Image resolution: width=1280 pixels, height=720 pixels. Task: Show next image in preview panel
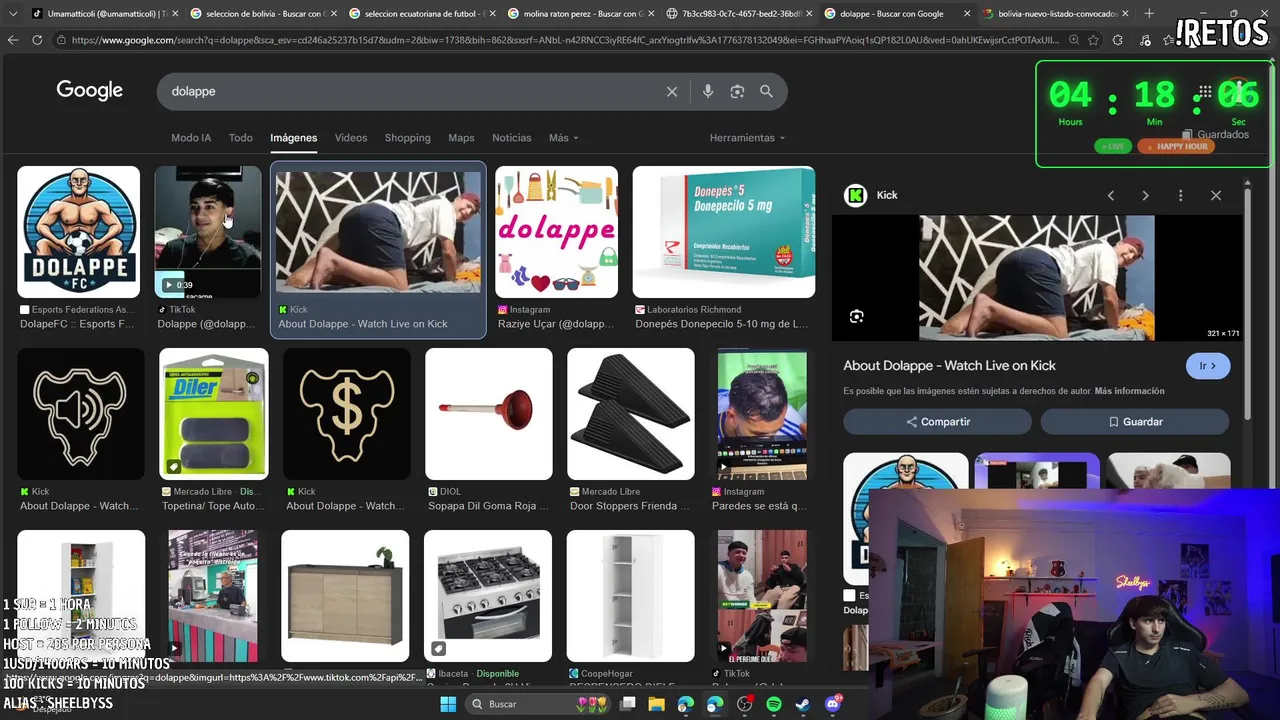1145,195
